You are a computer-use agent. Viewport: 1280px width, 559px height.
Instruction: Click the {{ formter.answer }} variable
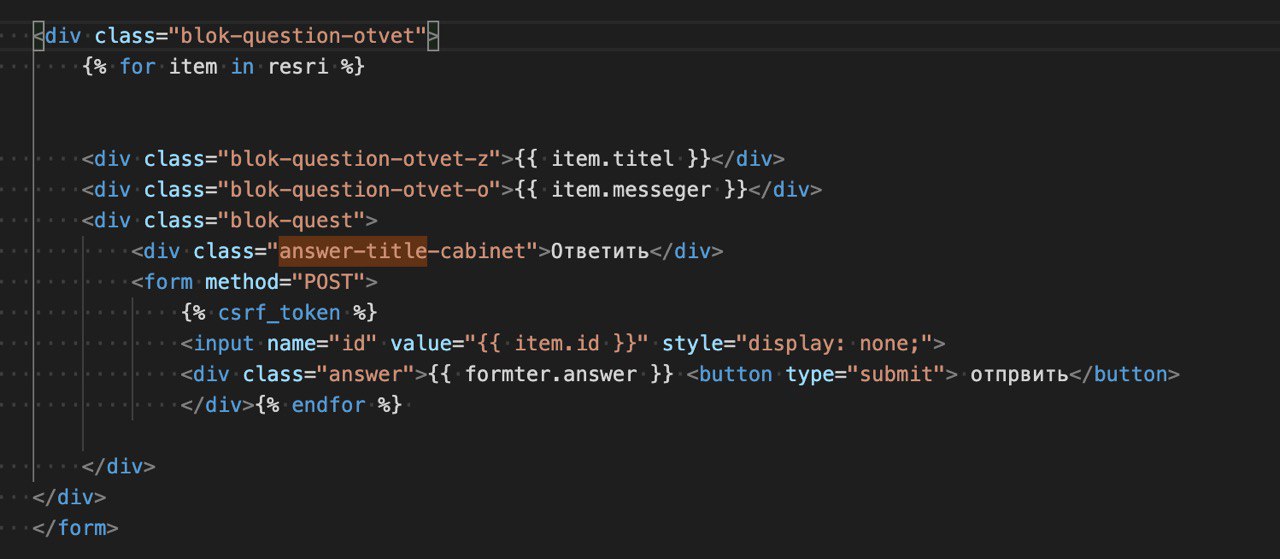pos(551,375)
